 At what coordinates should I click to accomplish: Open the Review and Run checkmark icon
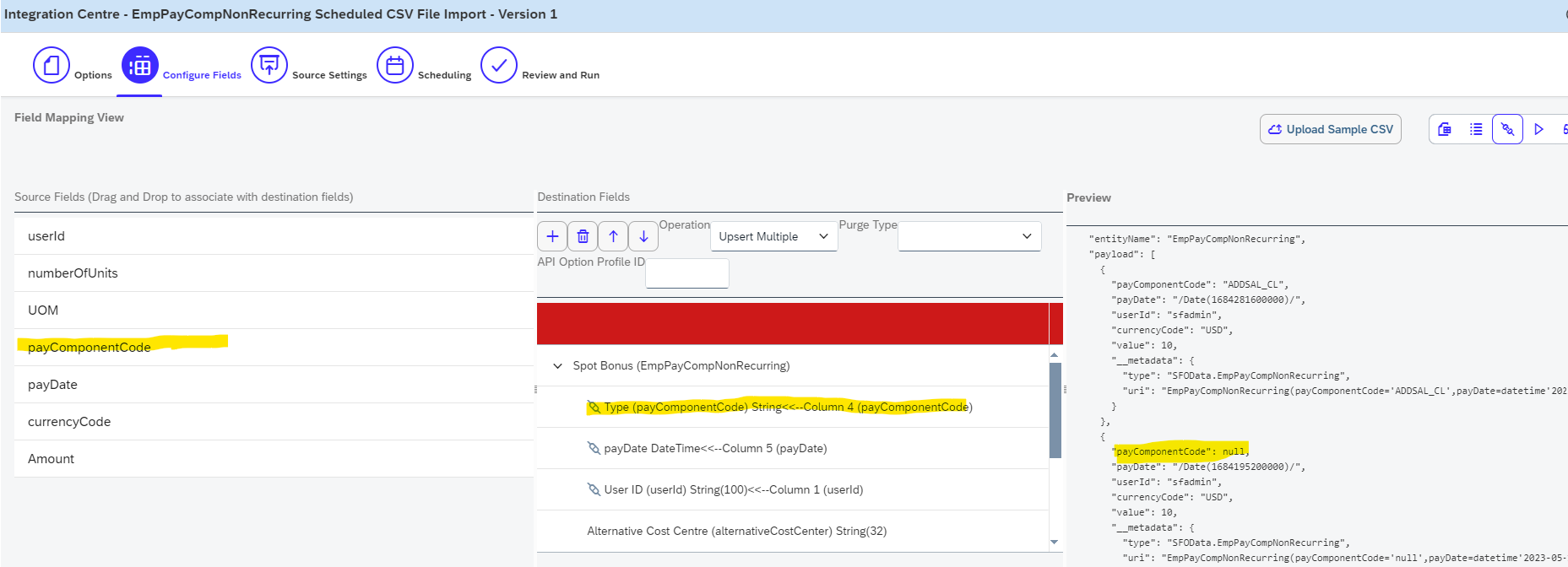pyautogui.click(x=499, y=65)
